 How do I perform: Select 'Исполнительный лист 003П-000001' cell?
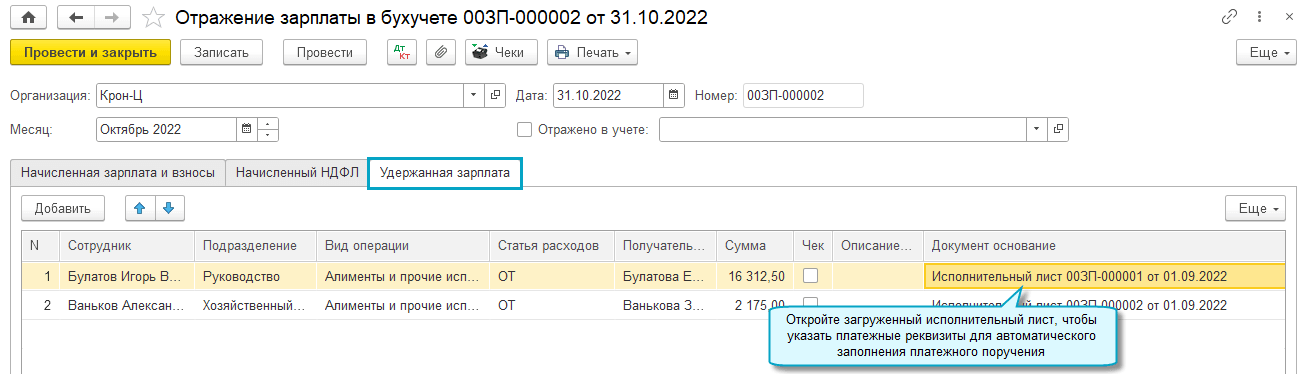point(1104,276)
